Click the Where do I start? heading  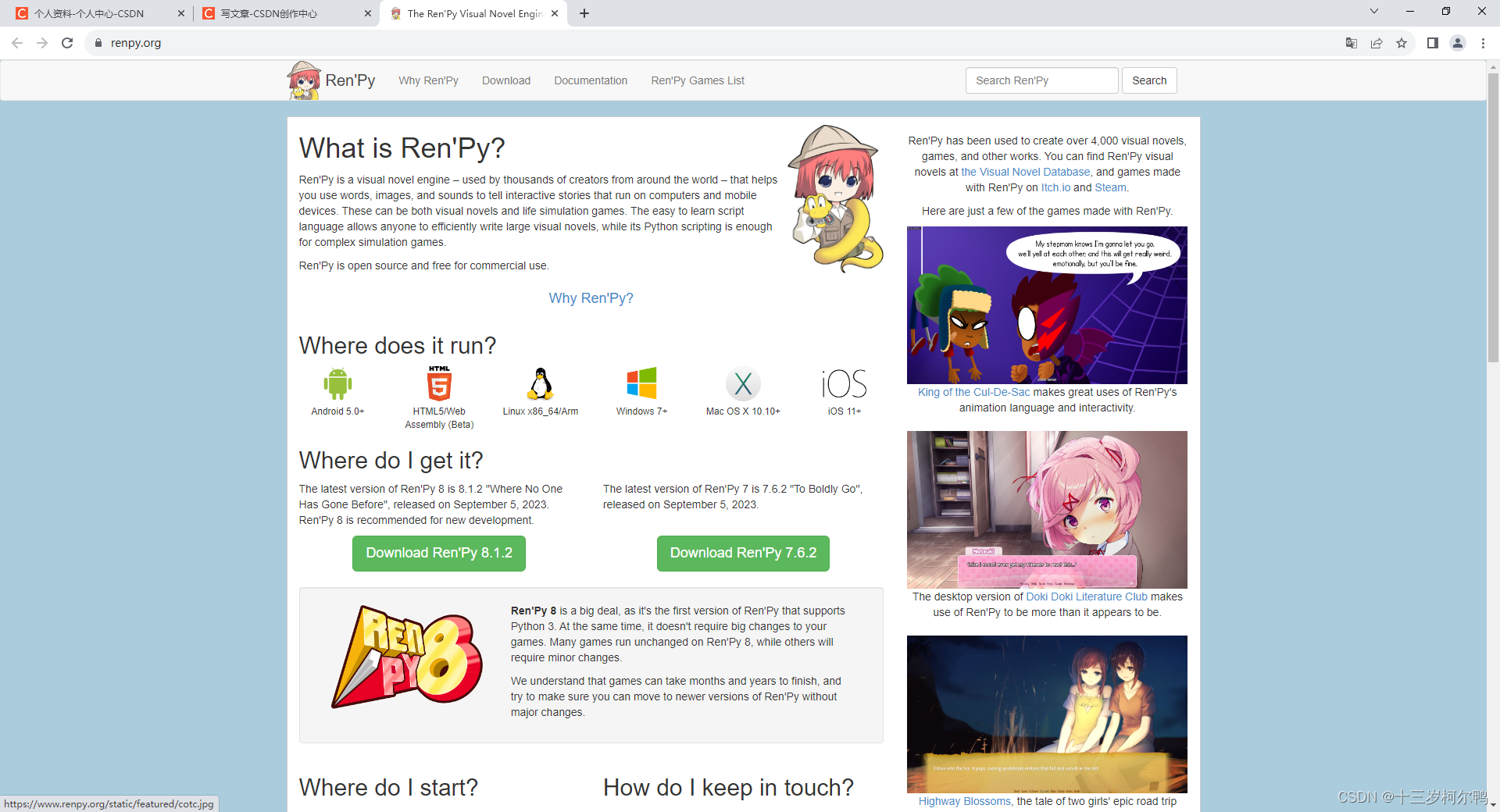click(x=388, y=788)
